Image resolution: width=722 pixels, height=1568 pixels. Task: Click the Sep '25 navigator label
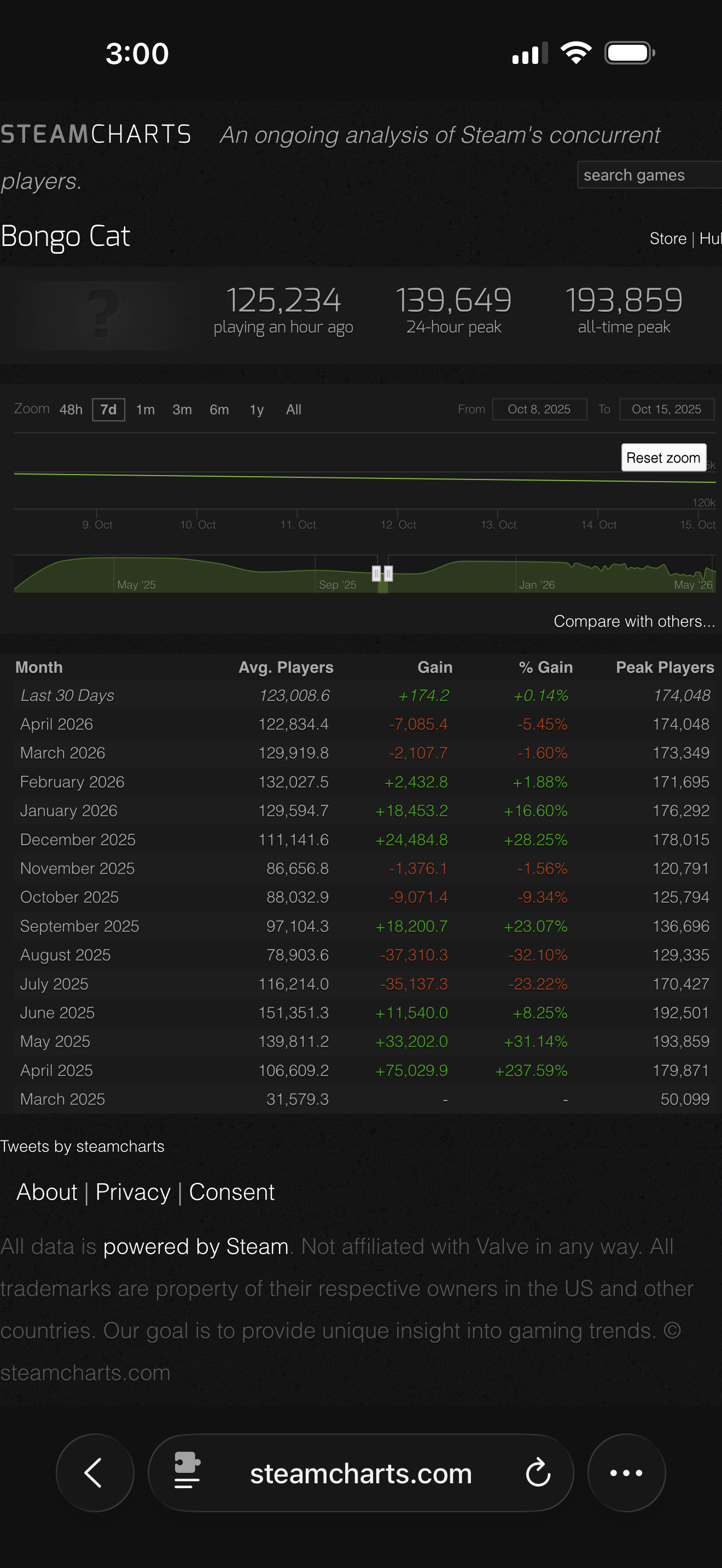click(338, 584)
